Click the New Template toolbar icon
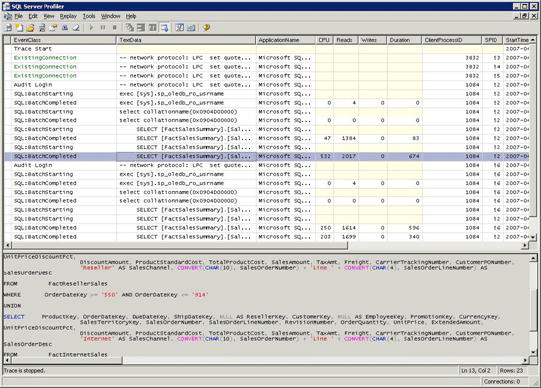The image size is (541, 388). [x=19, y=28]
